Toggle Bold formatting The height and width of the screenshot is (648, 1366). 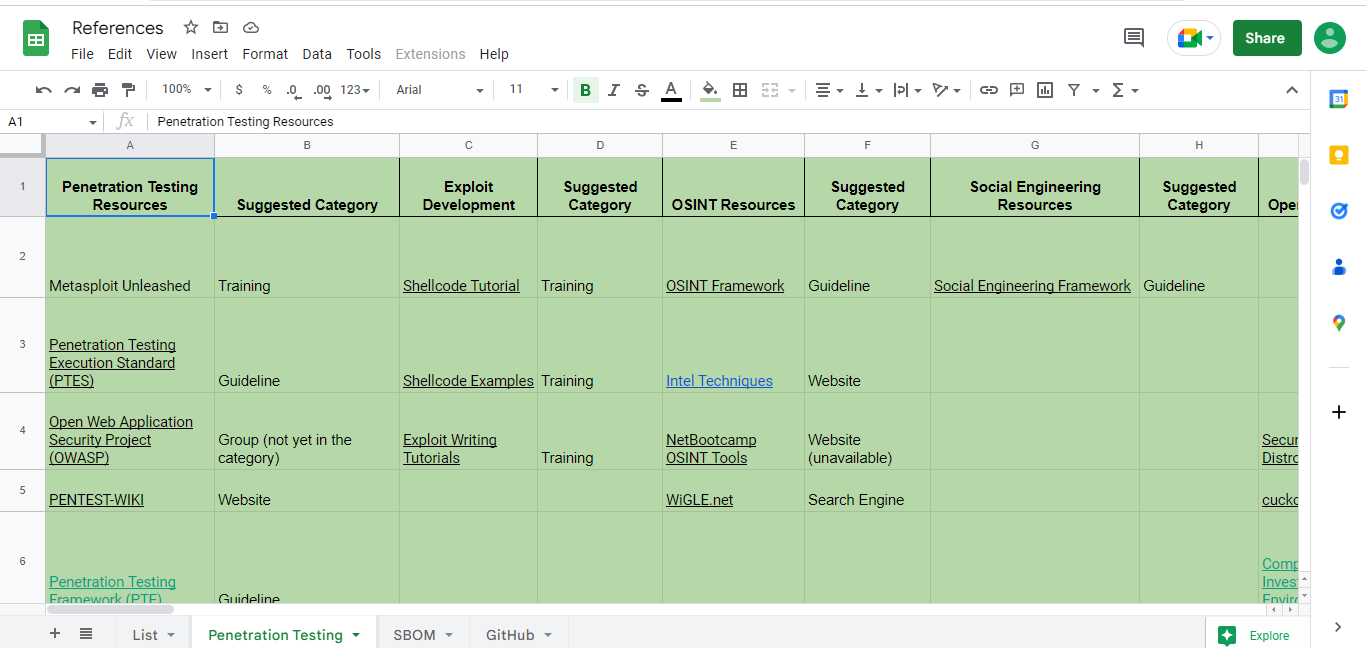[585, 90]
